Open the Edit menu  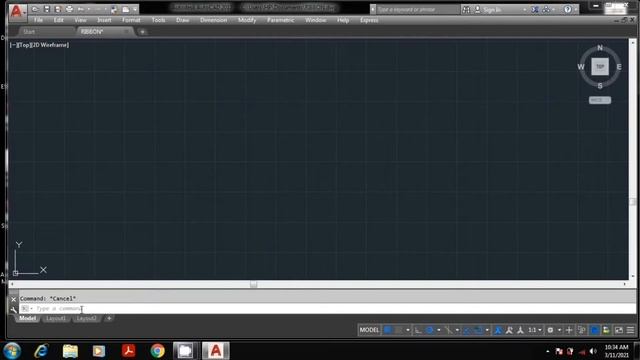[58, 20]
